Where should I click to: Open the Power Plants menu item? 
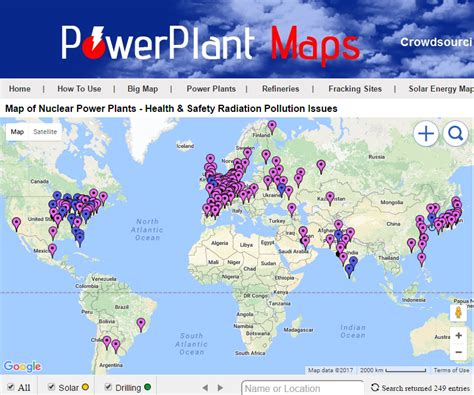211,89
